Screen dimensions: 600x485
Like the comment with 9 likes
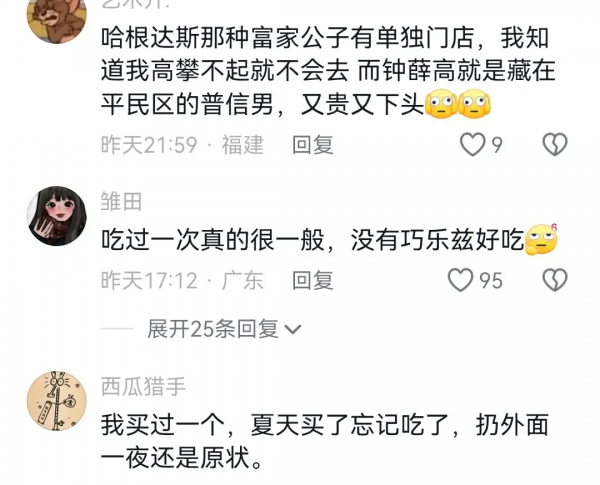tap(472, 144)
